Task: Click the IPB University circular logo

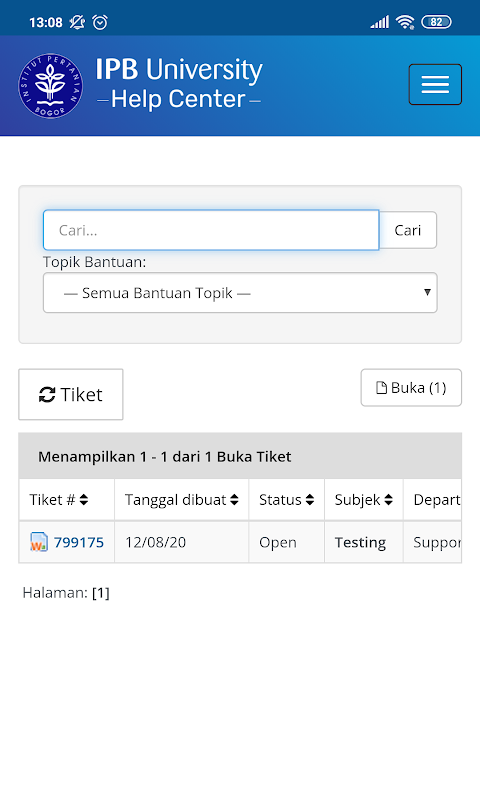Action: [x=50, y=86]
